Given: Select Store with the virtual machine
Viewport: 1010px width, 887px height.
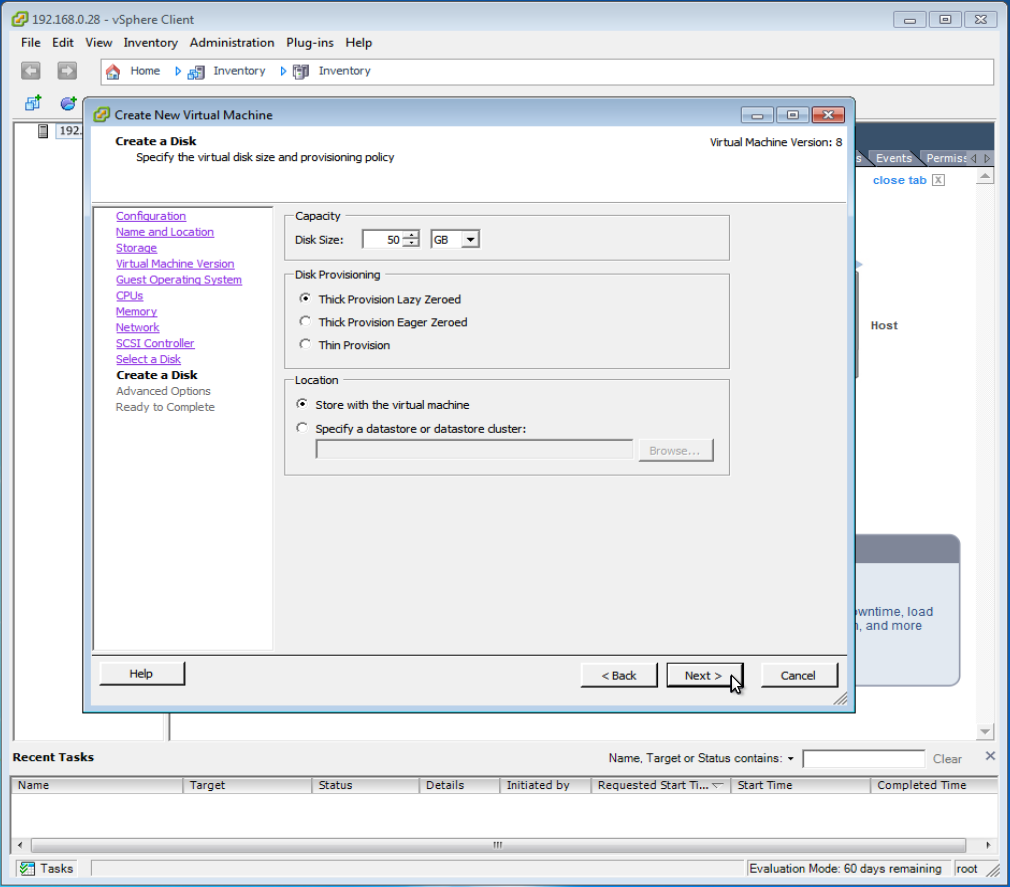Looking at the screenshot, I should click(301, 404).
